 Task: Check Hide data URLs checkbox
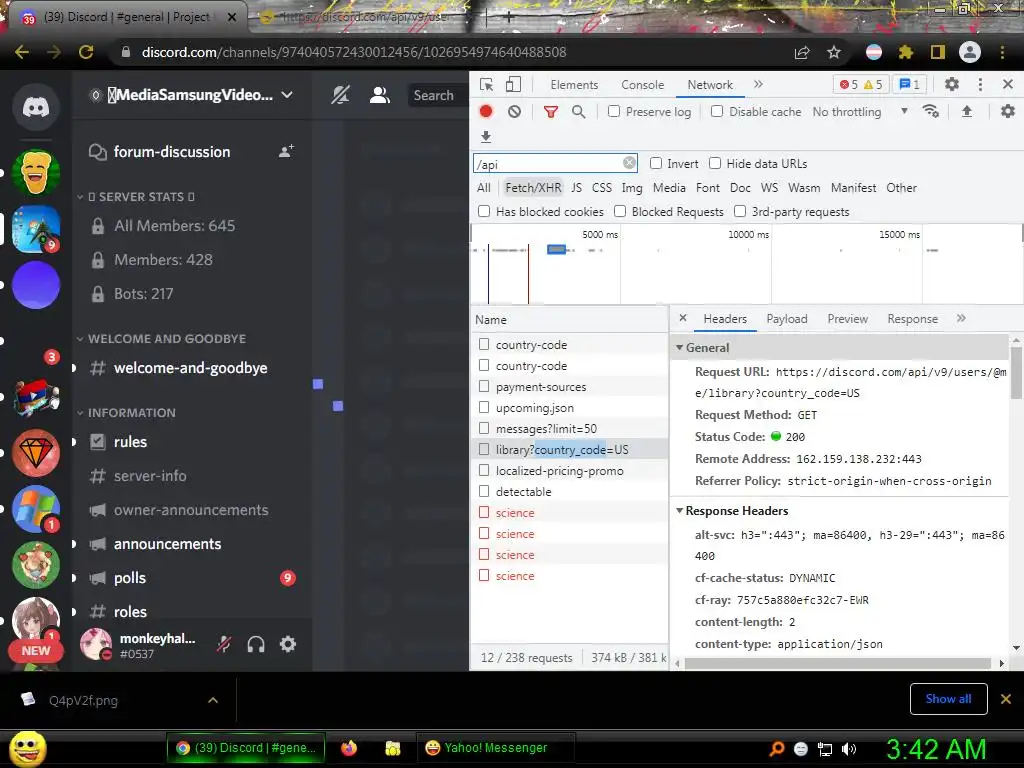coord(715,163)
